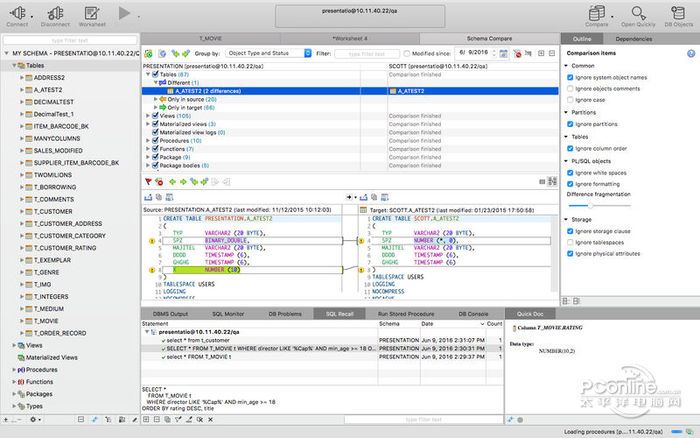Toggle Ignore white spaces checkbox

pos(570,173)
